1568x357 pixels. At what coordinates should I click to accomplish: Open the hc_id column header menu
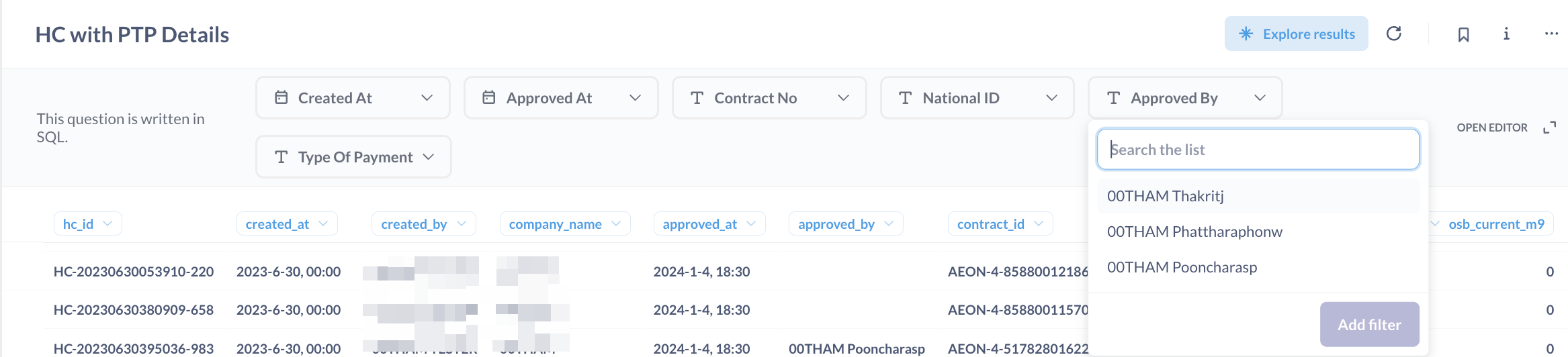coord(87,224)
